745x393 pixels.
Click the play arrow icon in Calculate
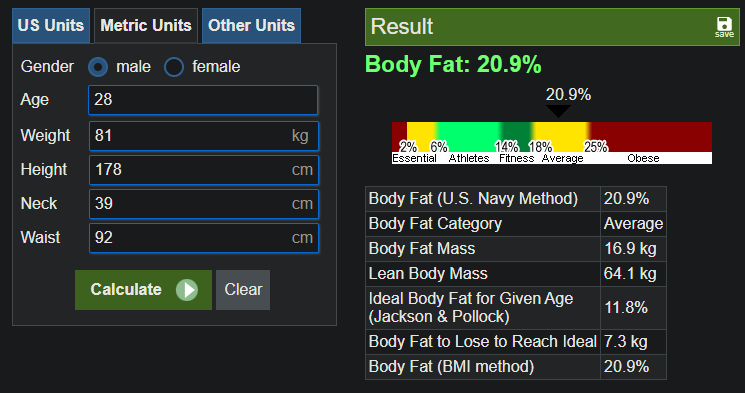[x=187, y=290]
